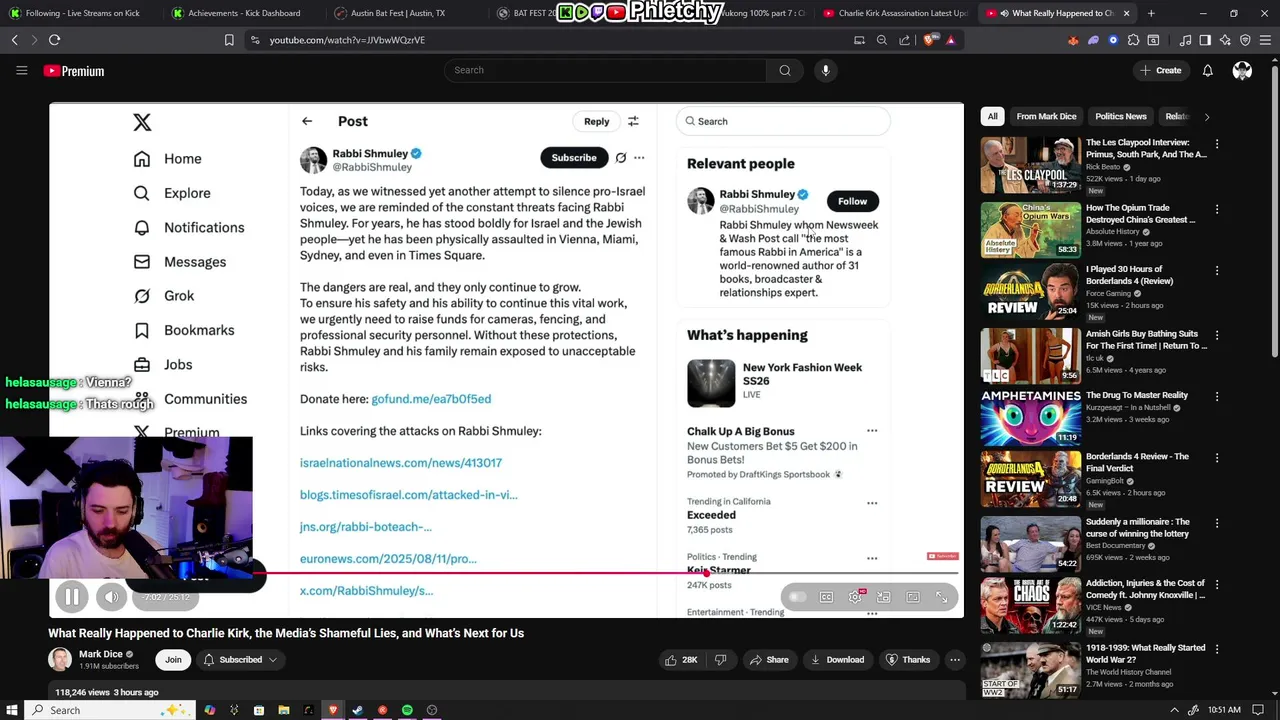Viewport: 1280px width, 720px height.
Task: Click the address bar URL
Action: (x=347, y=40)
